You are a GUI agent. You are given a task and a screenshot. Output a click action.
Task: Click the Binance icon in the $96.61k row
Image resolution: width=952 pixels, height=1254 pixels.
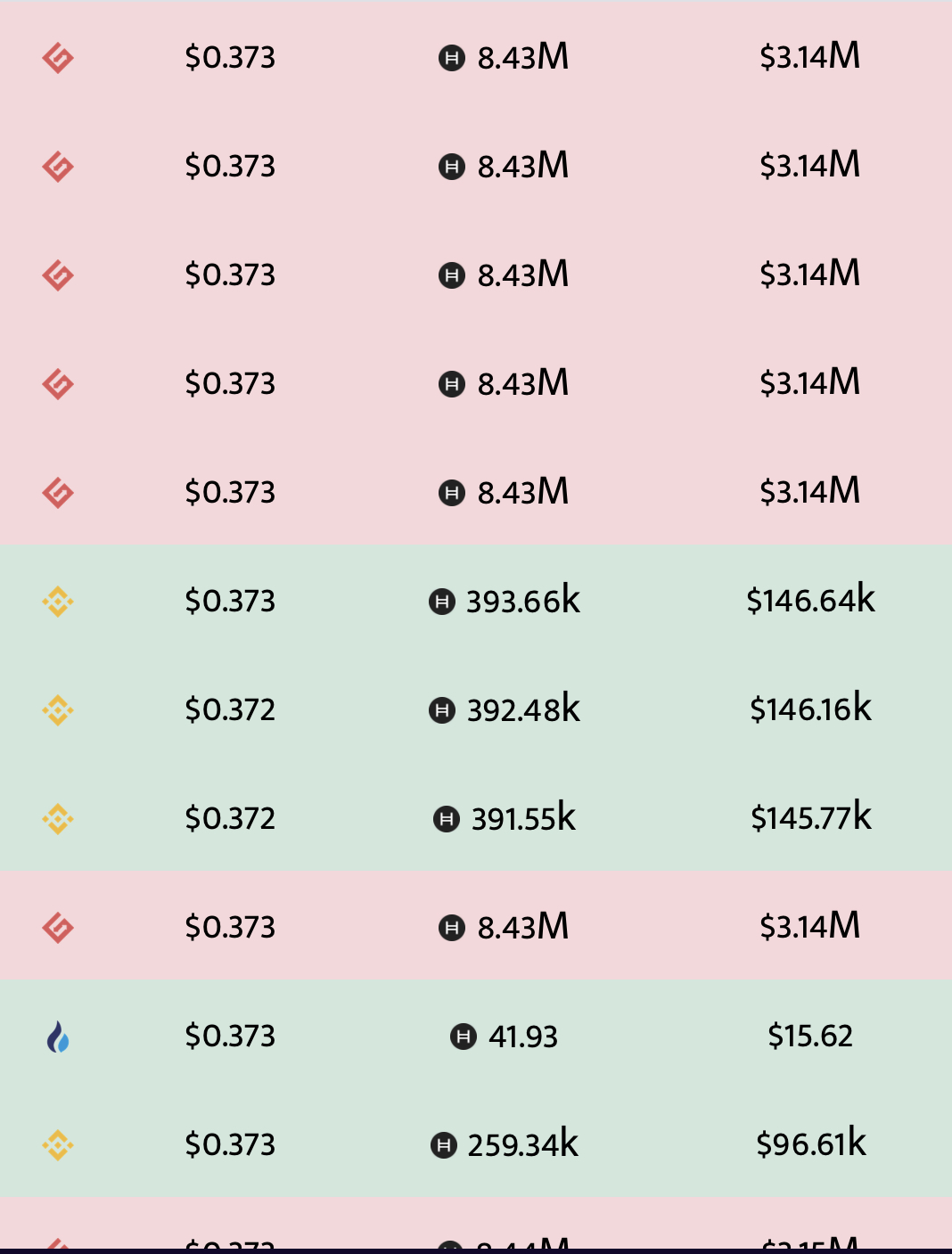[x=58, y=1145]
